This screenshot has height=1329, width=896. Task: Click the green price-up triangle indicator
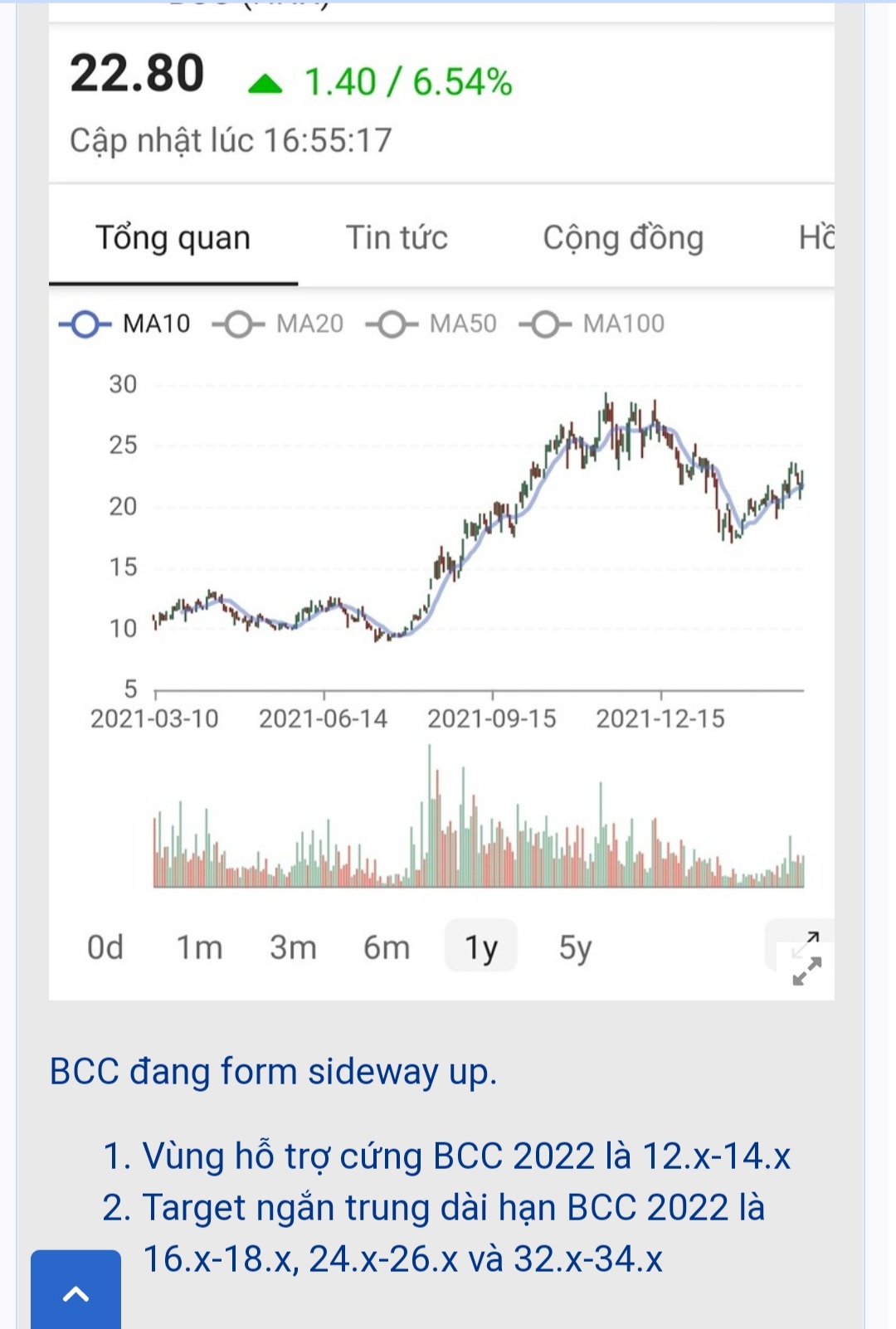click(x=265, y=84)
